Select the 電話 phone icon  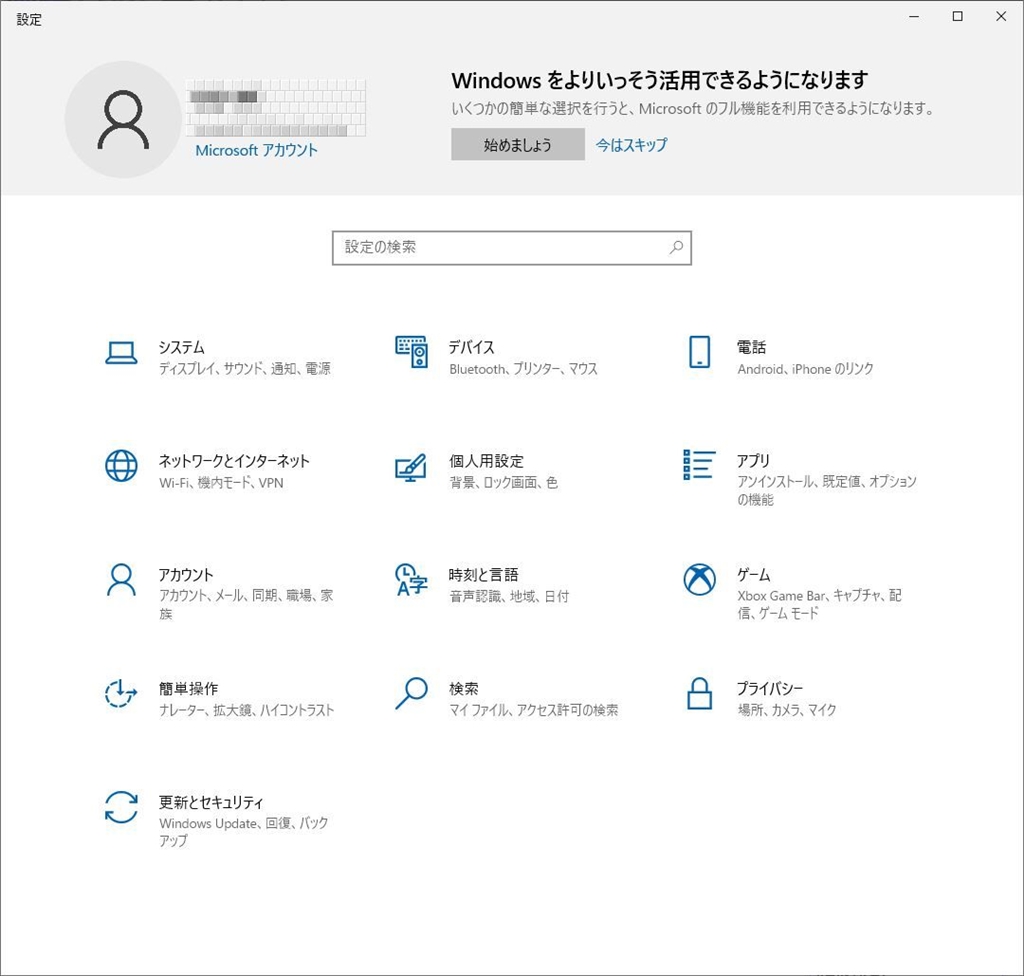pos(699,352)
